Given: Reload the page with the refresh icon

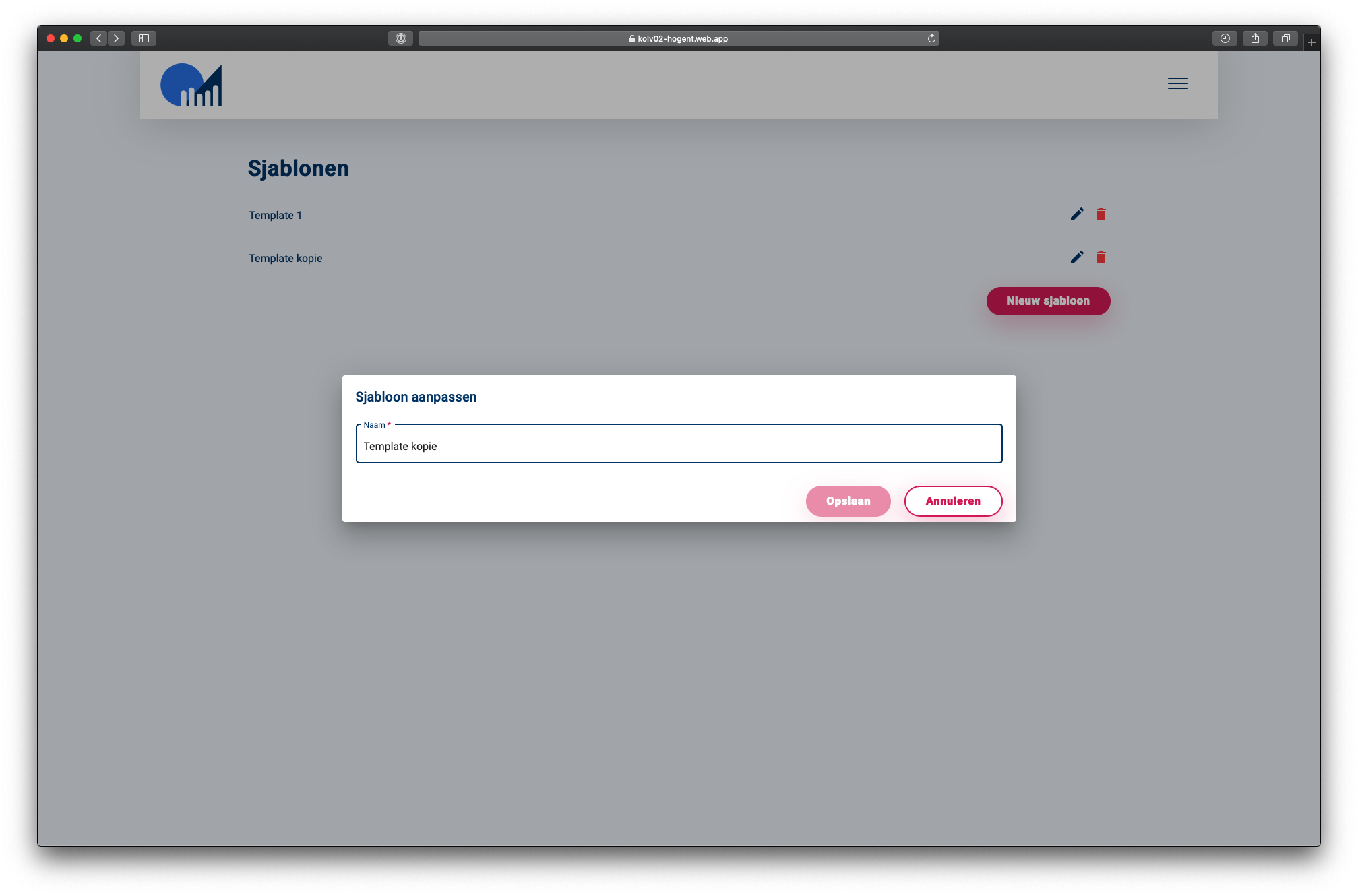Looking at the screenshot, I should pos(931,38).
